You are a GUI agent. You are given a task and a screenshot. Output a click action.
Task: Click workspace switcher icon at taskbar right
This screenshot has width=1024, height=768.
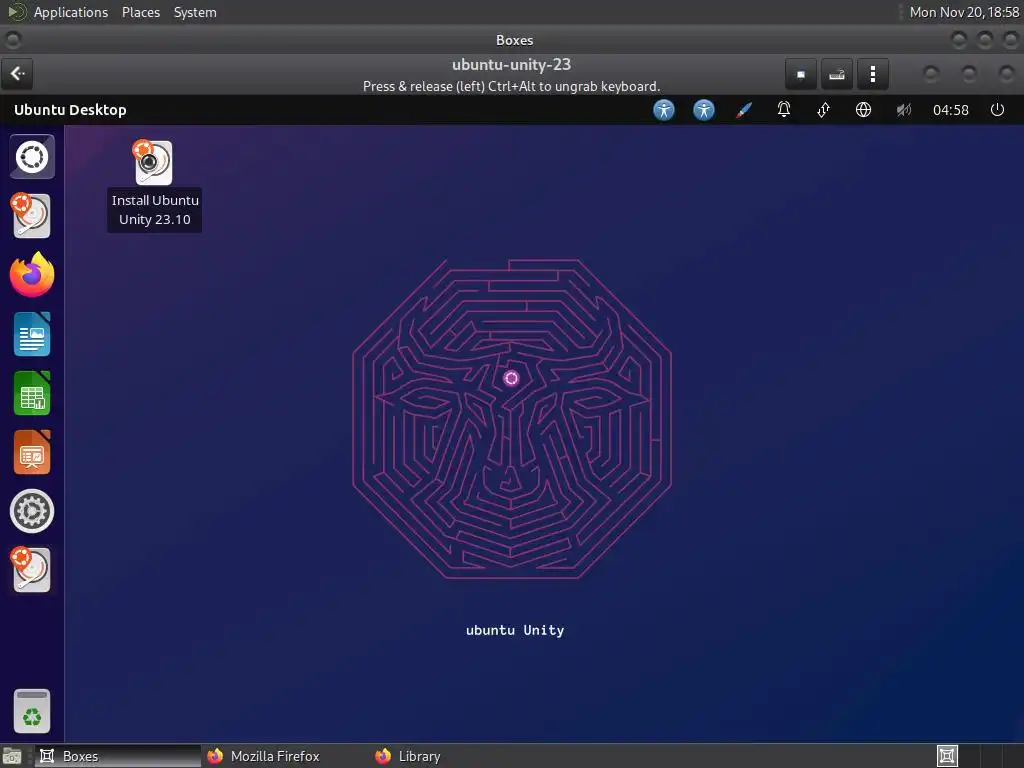(x=947, y=756)
